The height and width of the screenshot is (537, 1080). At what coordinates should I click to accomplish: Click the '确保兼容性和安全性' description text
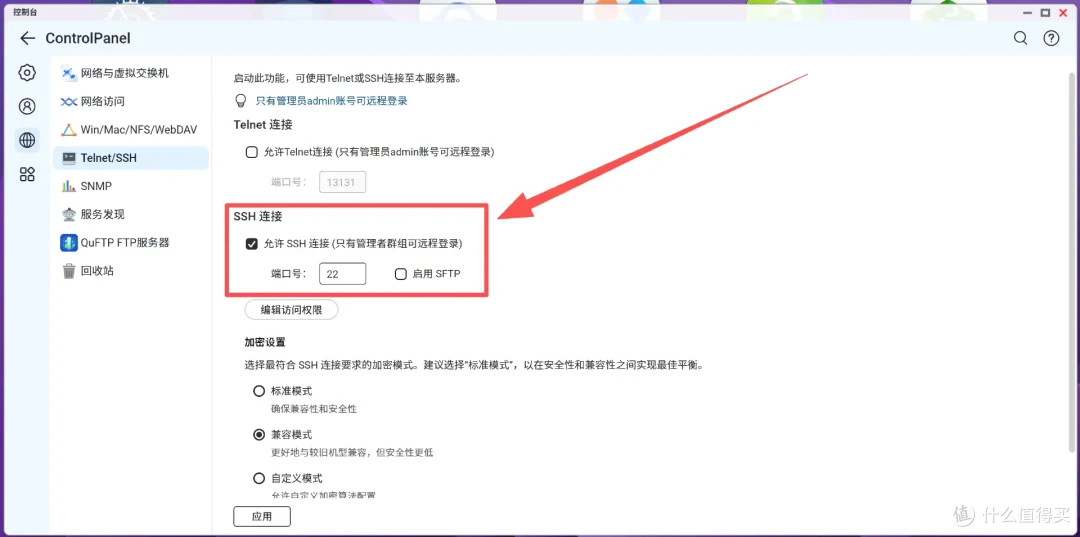coord(313,409)
